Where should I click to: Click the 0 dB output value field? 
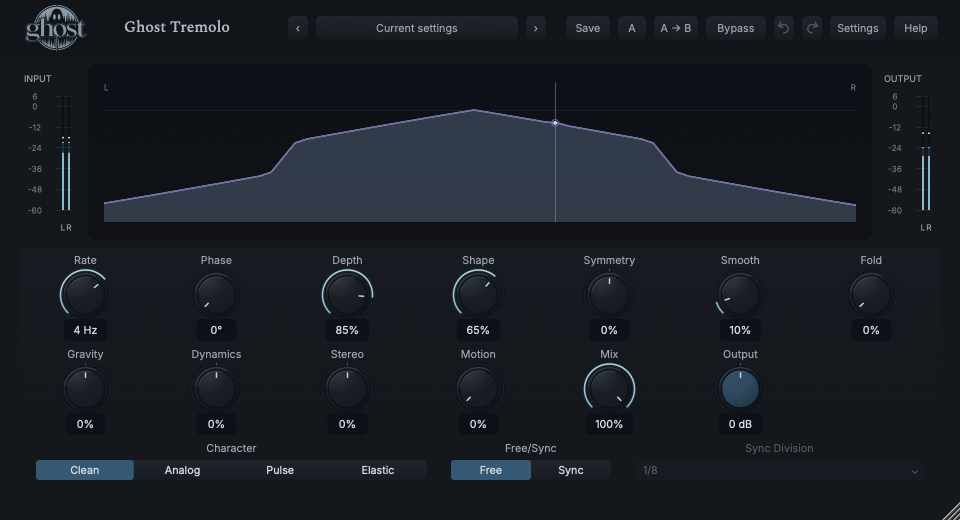(x=740, y=424)
